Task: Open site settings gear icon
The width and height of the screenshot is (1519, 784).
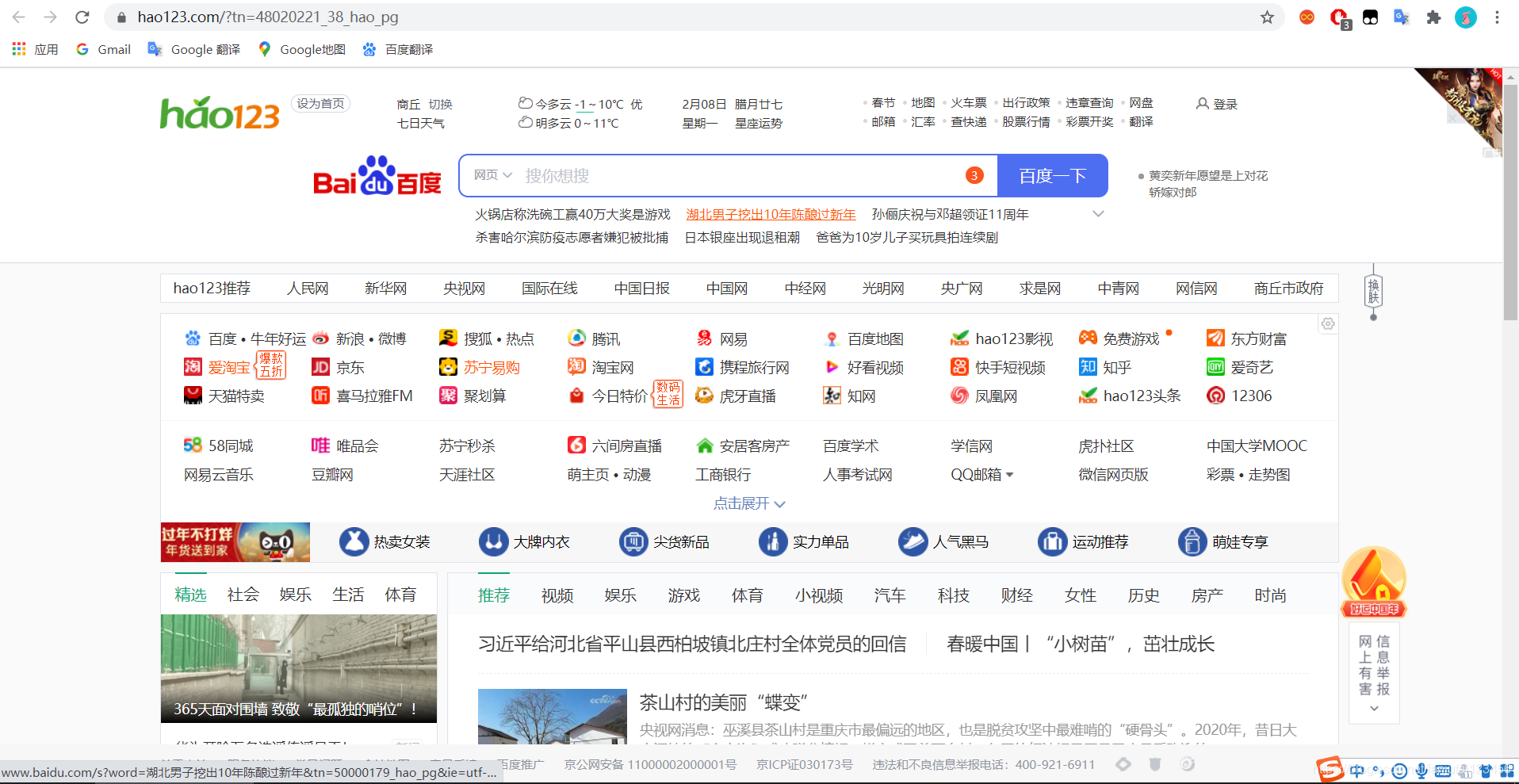Action: (x=1328, y=323)
